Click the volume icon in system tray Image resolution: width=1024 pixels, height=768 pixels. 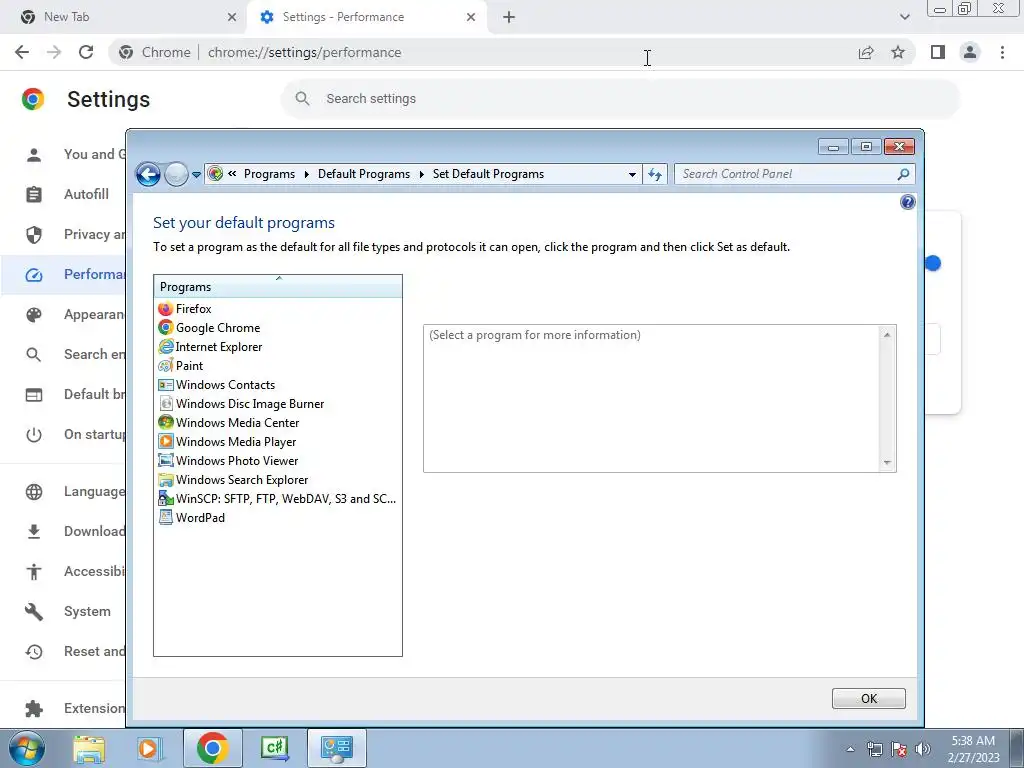[x=923, y=749]
